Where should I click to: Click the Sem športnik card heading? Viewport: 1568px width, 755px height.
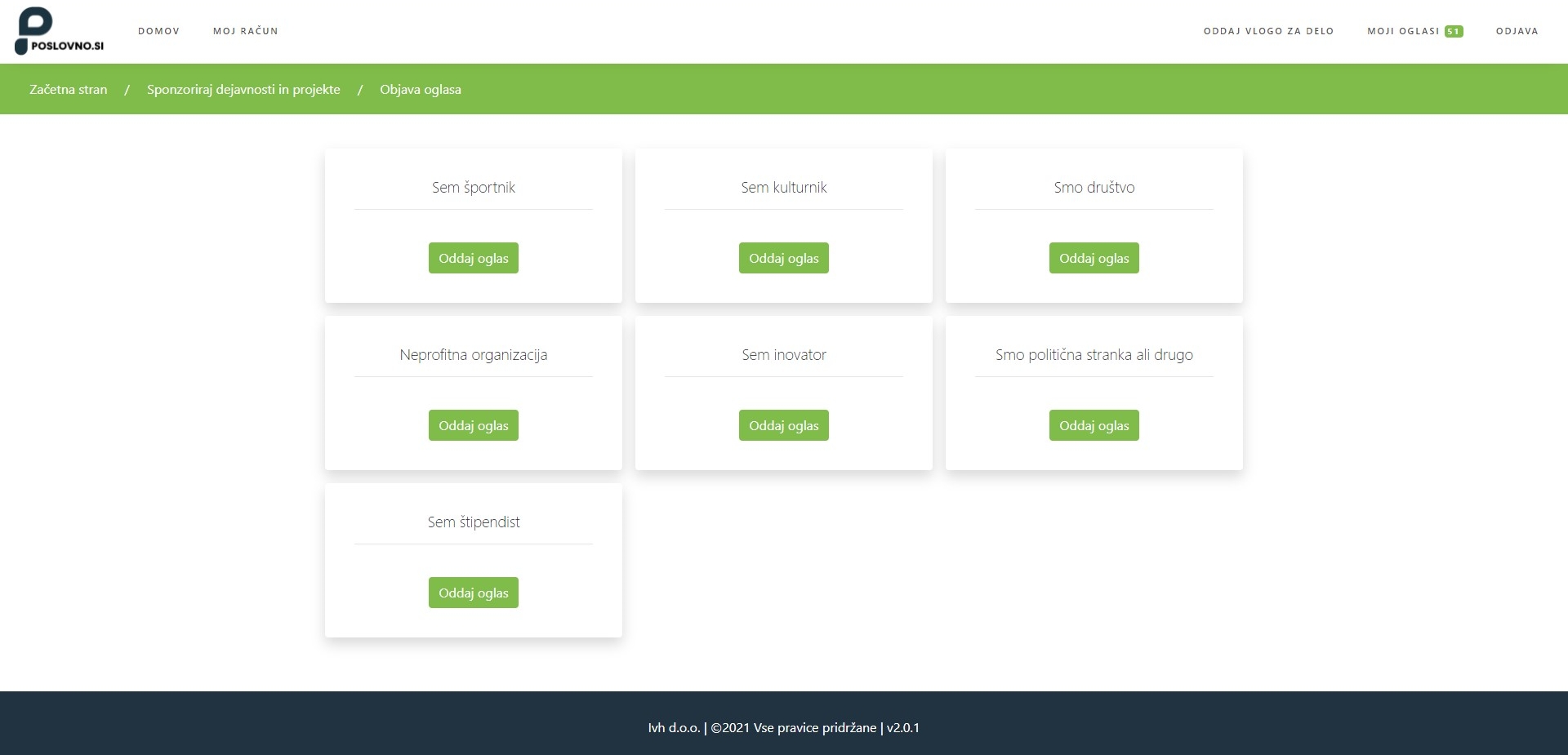(x=473, y=187)
